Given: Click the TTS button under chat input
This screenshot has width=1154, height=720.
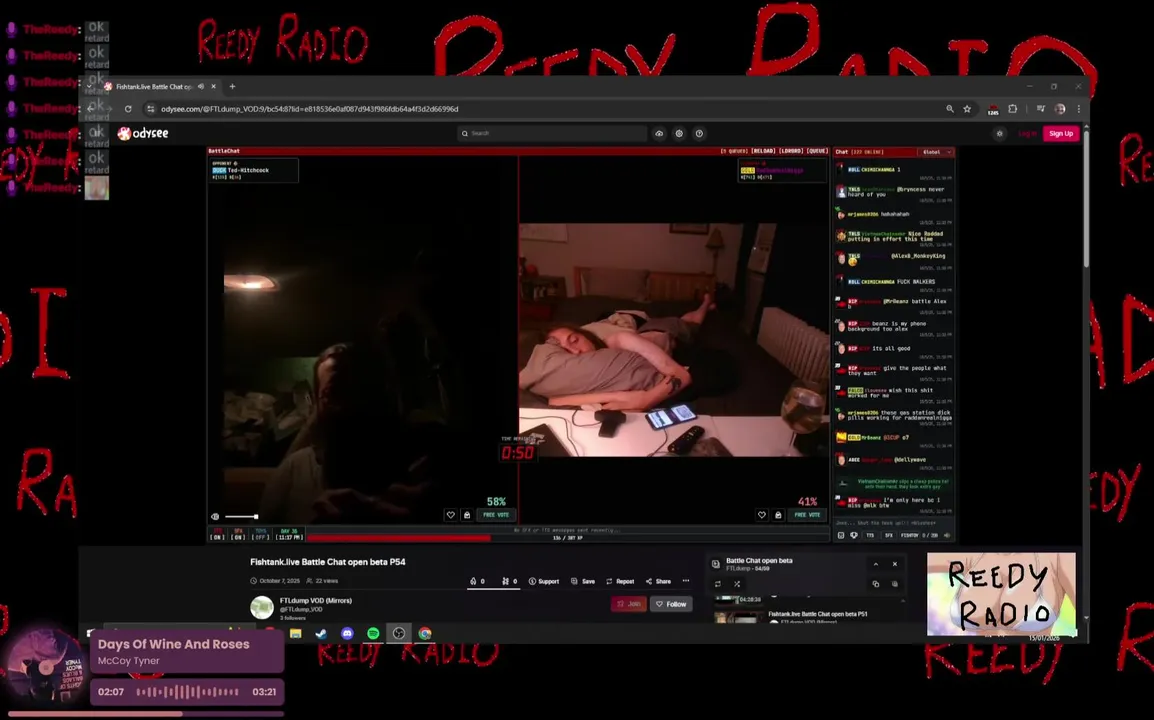Looking at the screenshot, I should (x=870, y=535).
